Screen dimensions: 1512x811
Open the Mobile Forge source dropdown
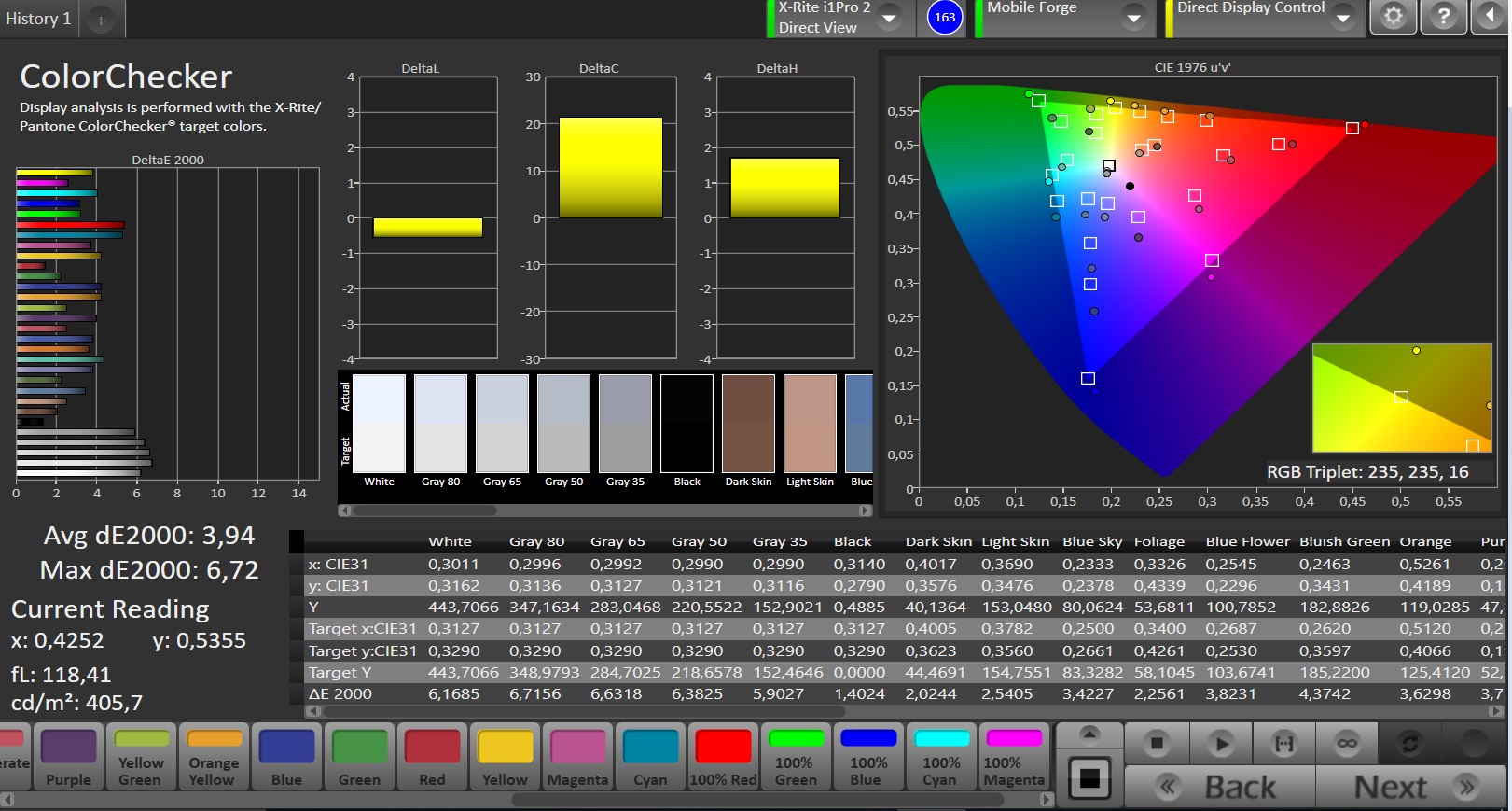1133,18
